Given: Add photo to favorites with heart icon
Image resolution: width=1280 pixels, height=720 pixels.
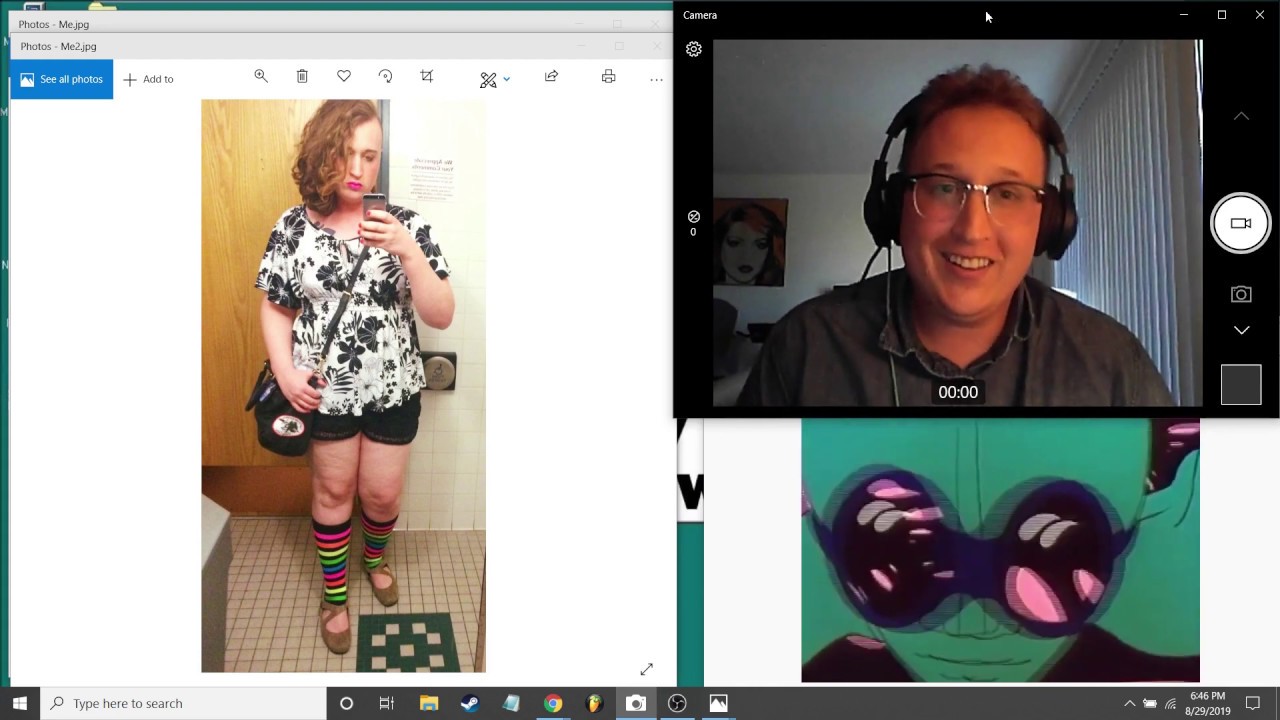Looking at the screenshot, I should (344, 77).
